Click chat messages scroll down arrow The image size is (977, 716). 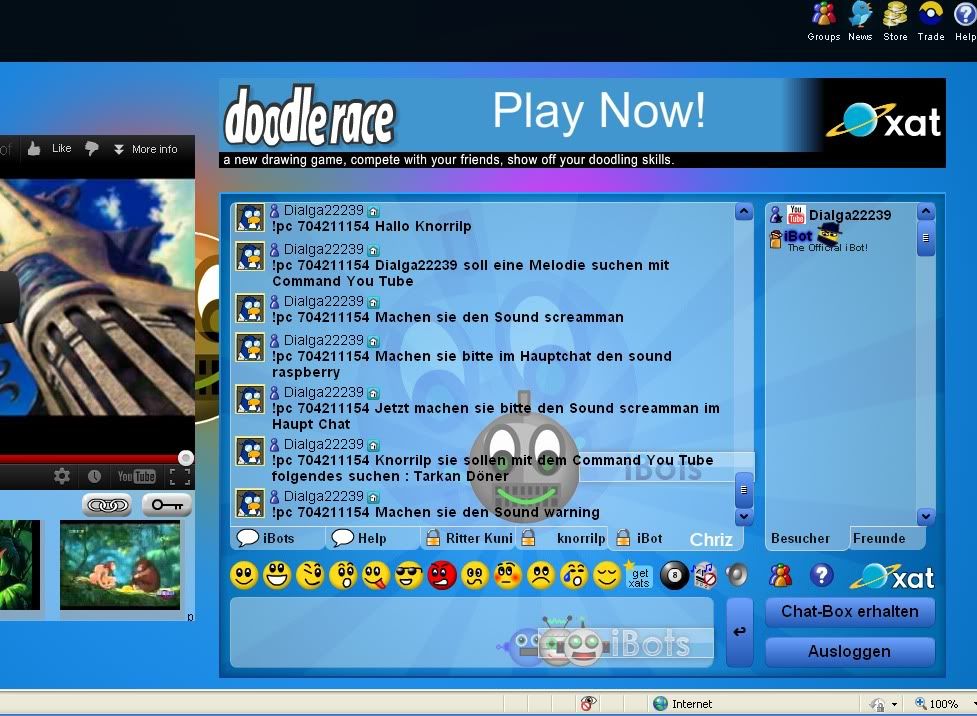pos(744,517)
